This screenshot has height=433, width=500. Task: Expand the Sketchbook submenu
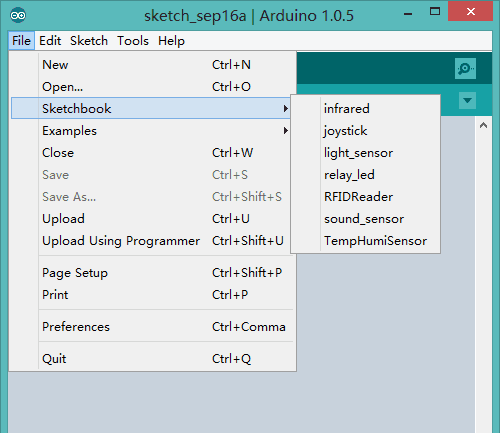tap(151, 108)
